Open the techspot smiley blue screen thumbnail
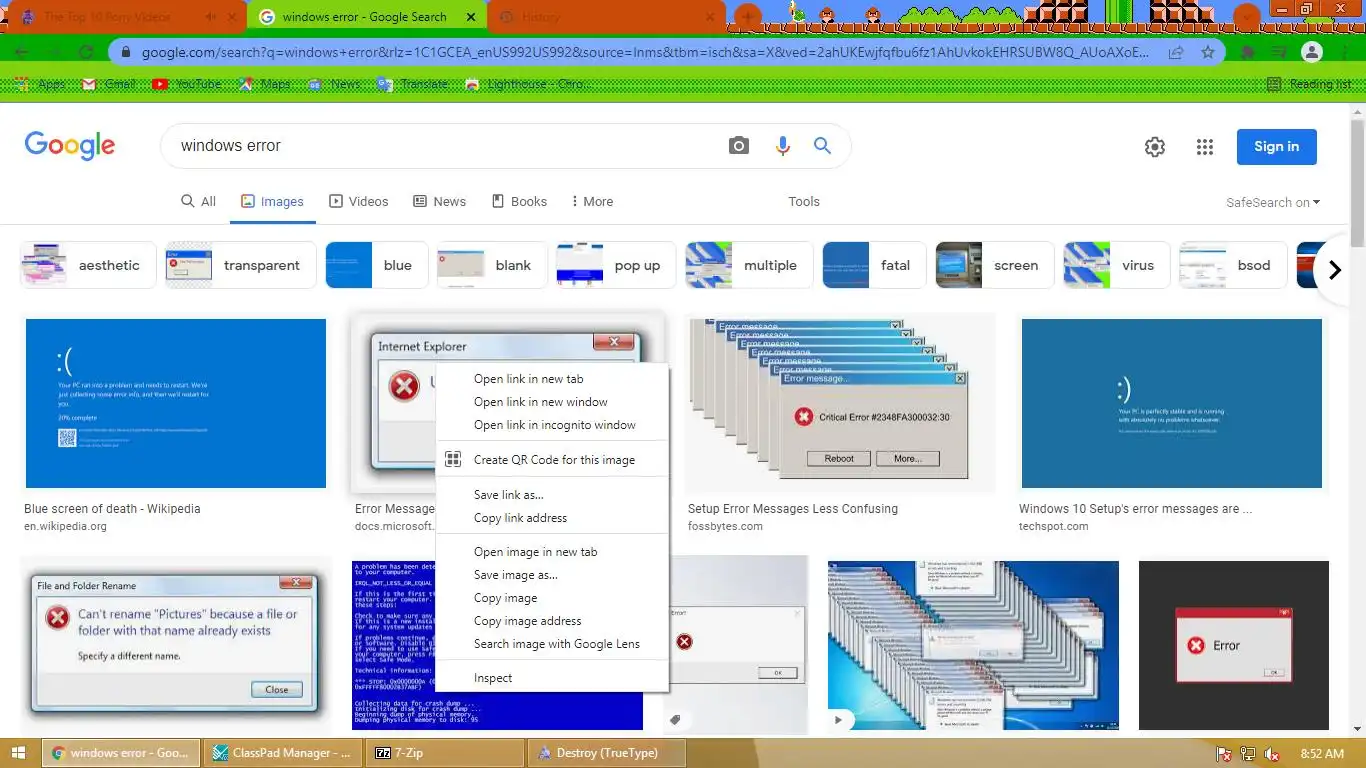 1172,403
